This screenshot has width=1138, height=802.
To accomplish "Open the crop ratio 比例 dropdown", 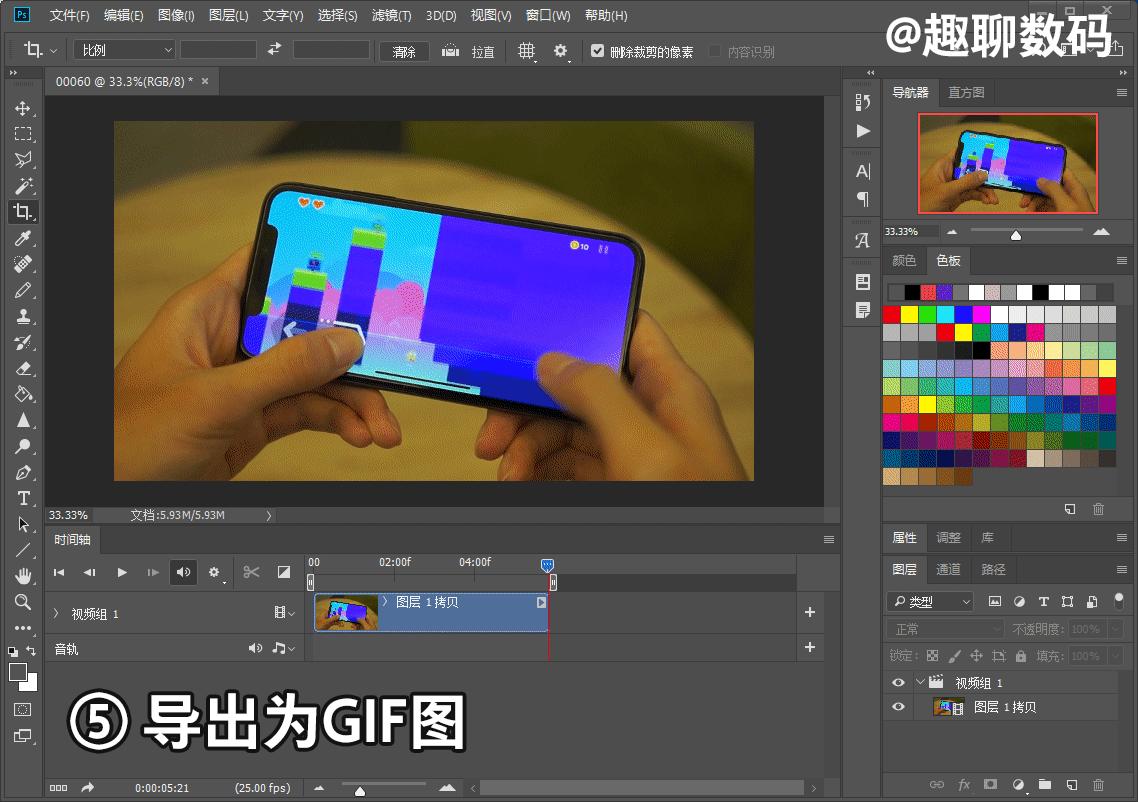I will (x=123, y=49).
